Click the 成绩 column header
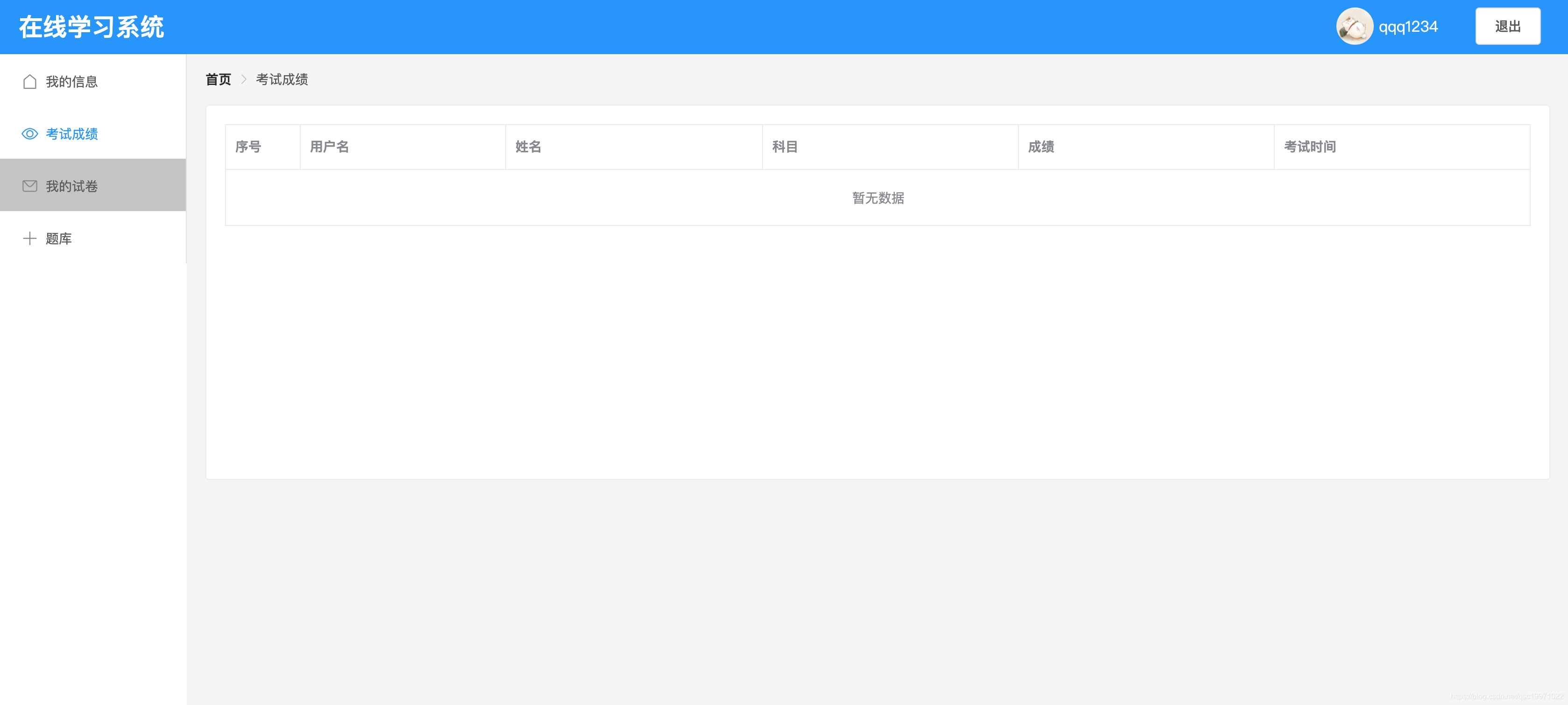This screenshot has width=1568, height=705. (1041, 147)
